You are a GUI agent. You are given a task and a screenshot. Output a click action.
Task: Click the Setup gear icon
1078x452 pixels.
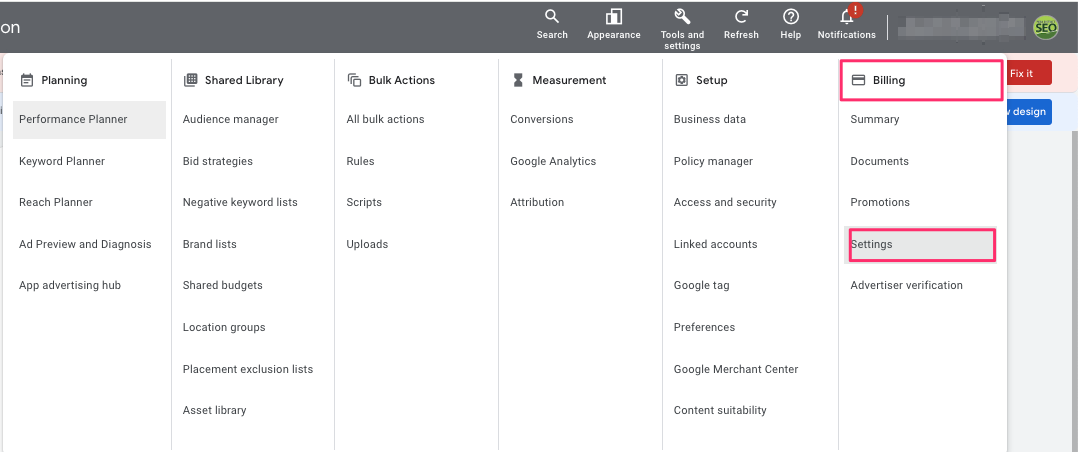pos(681,80)
